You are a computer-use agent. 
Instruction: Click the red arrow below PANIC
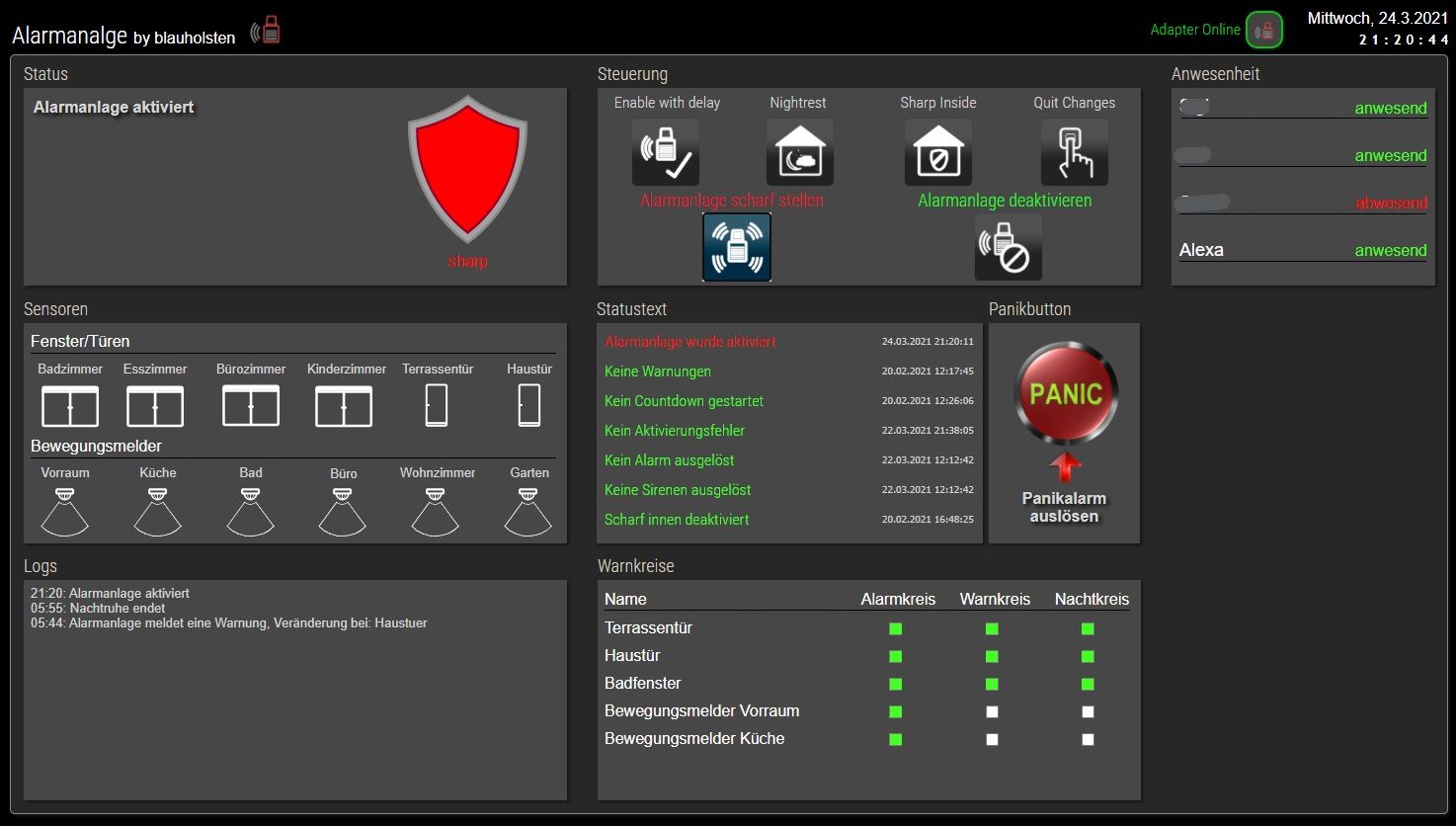[1066, 467]
